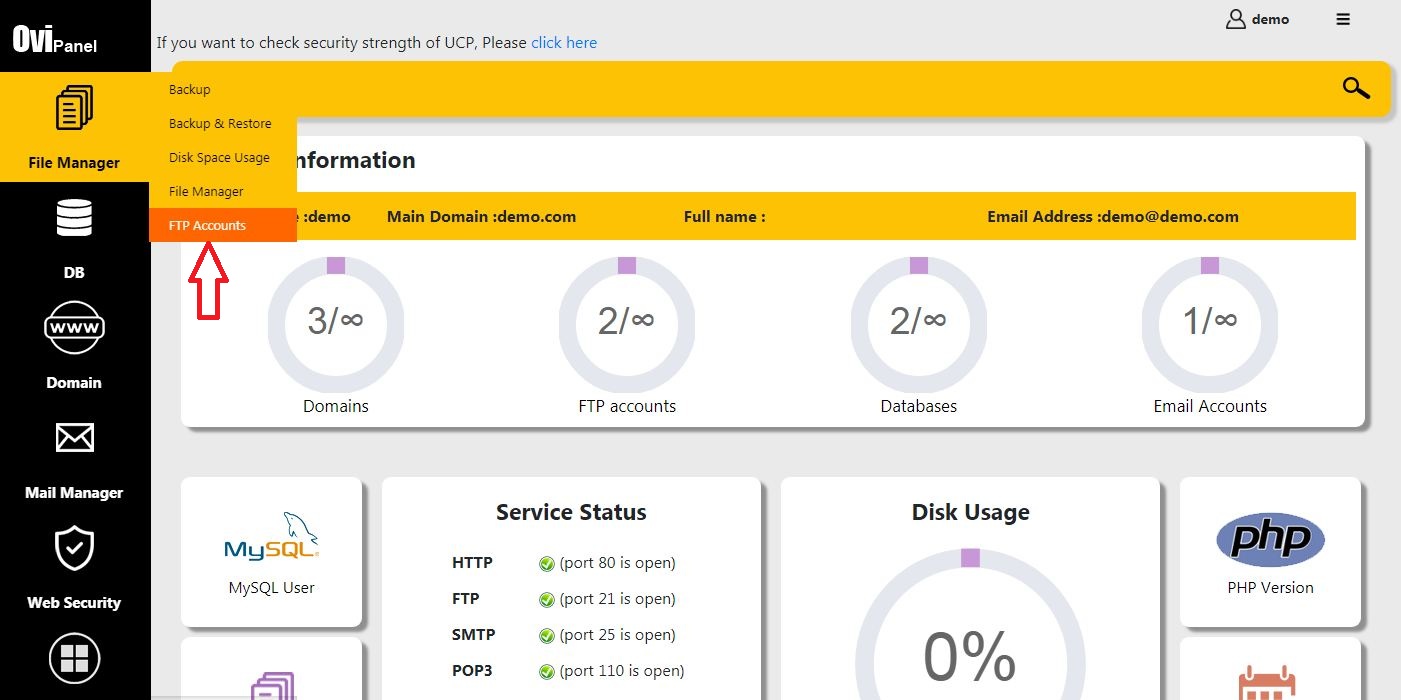Open the DB database sidebar icon
1401x700 pixels.
(x=74, y=218)
